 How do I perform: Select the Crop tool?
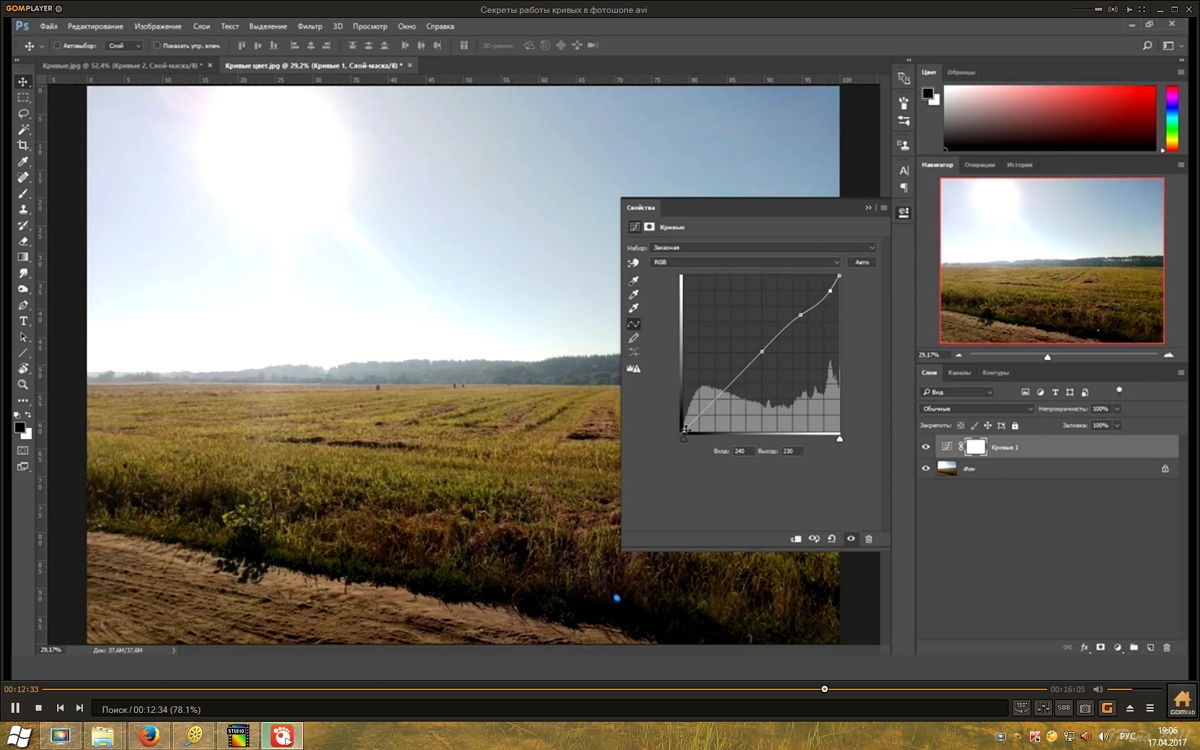click(x=23, y=146)
